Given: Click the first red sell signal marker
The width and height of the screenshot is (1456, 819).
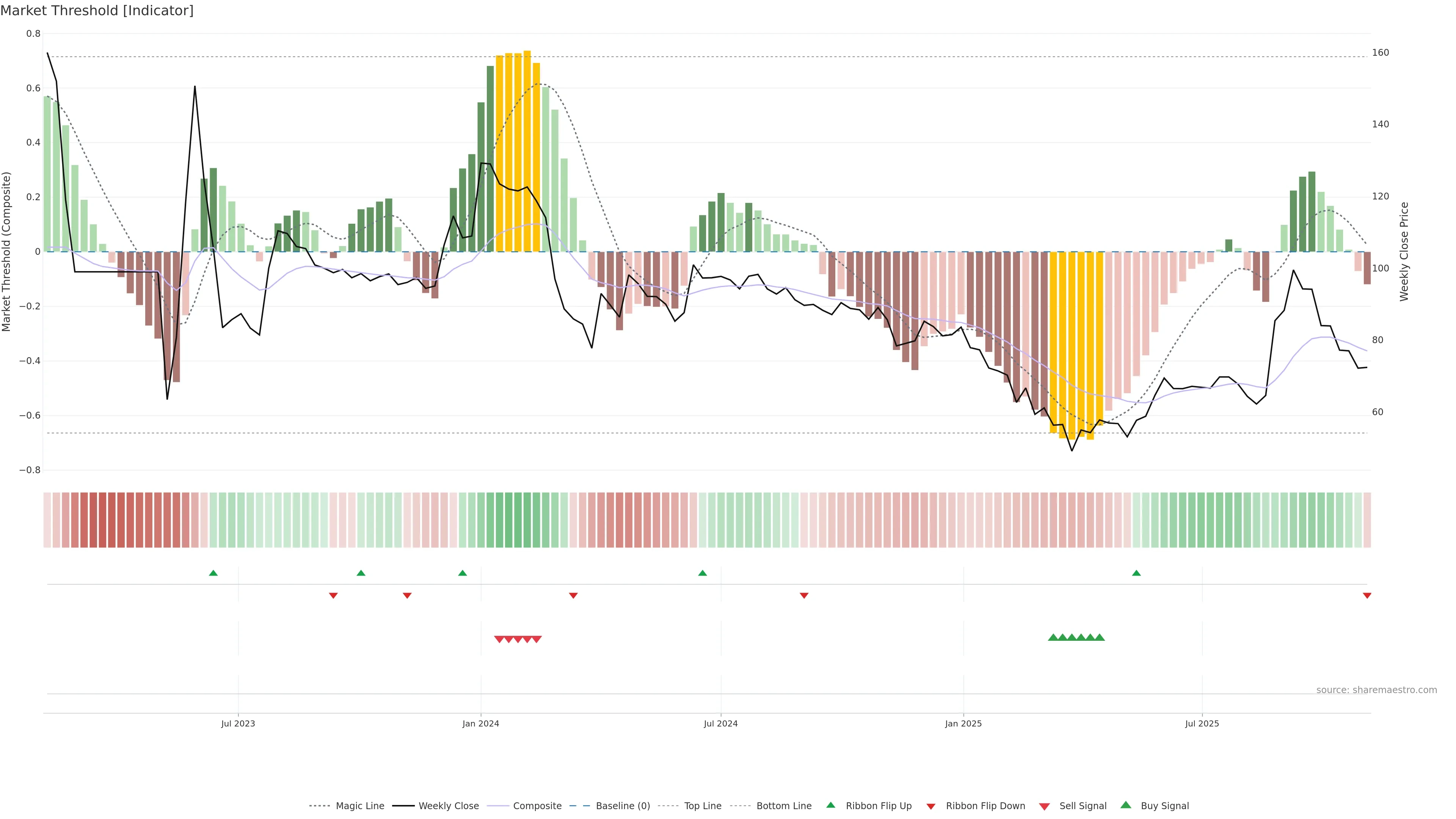Looking at the screenshot, I should (499, 639).
